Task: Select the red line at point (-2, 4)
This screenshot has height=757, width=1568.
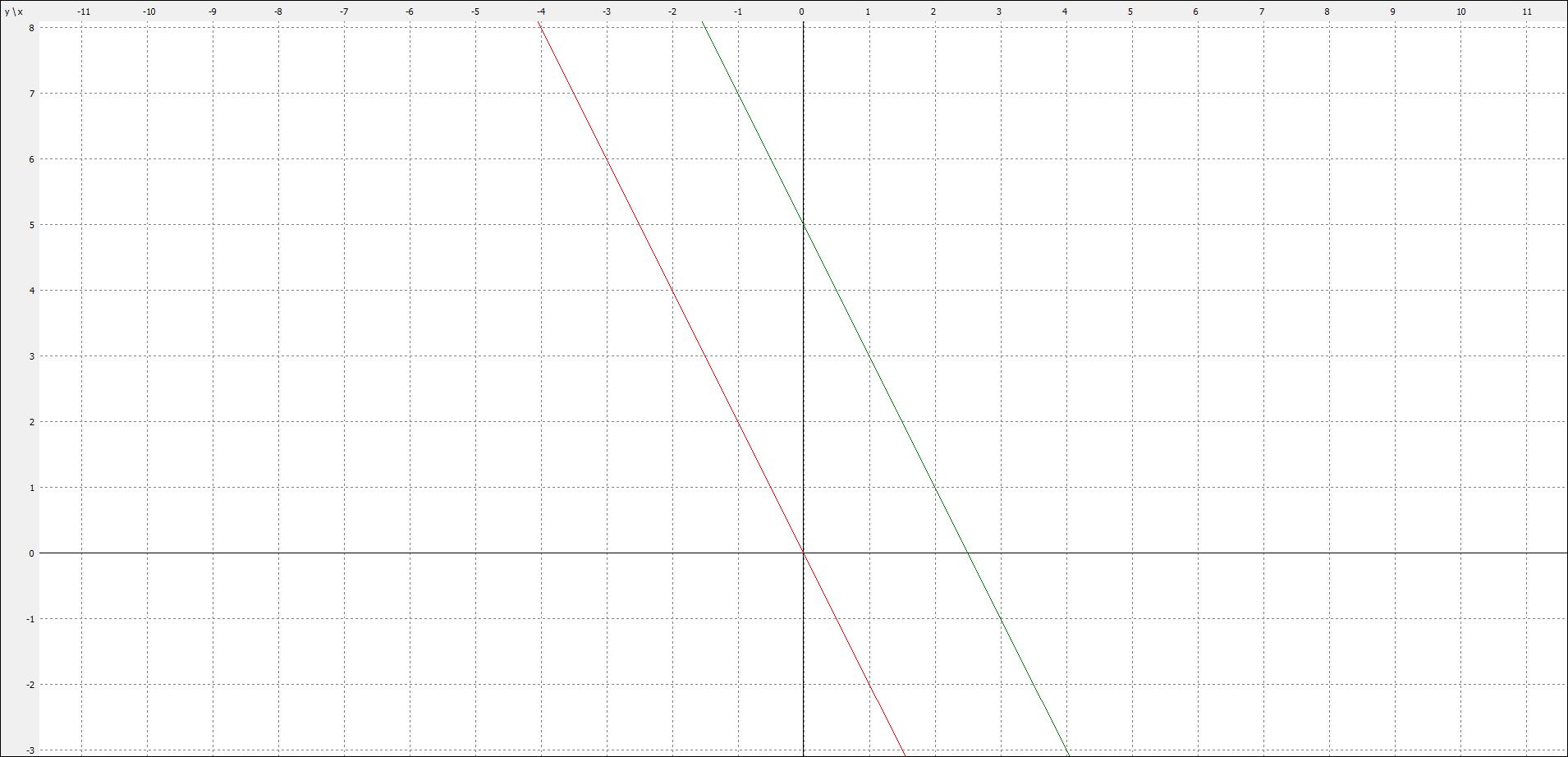Action: 672,290
